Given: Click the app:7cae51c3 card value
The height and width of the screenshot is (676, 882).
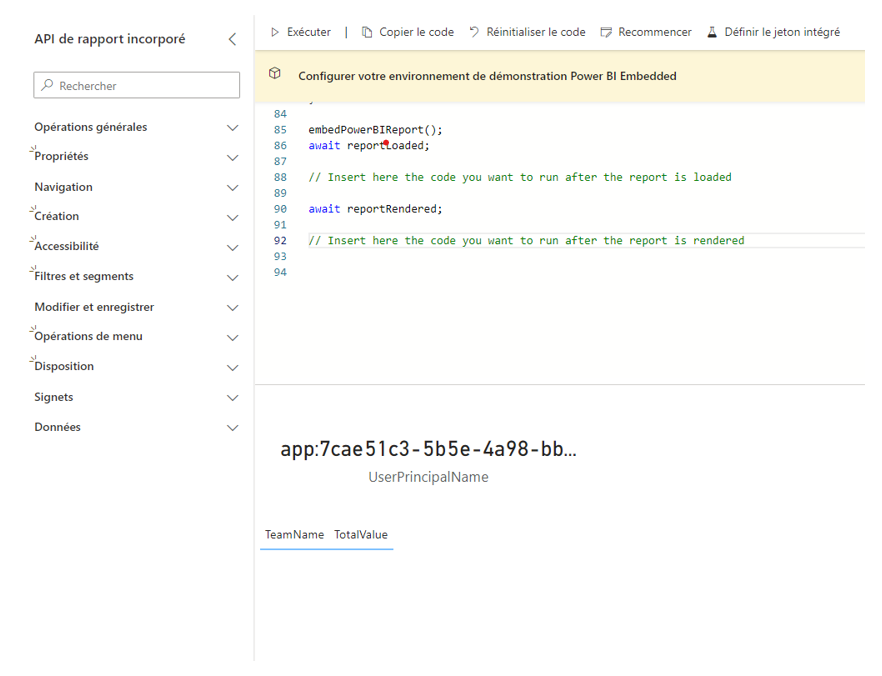Looking at the screenshot, I should [x=428, y=449].
